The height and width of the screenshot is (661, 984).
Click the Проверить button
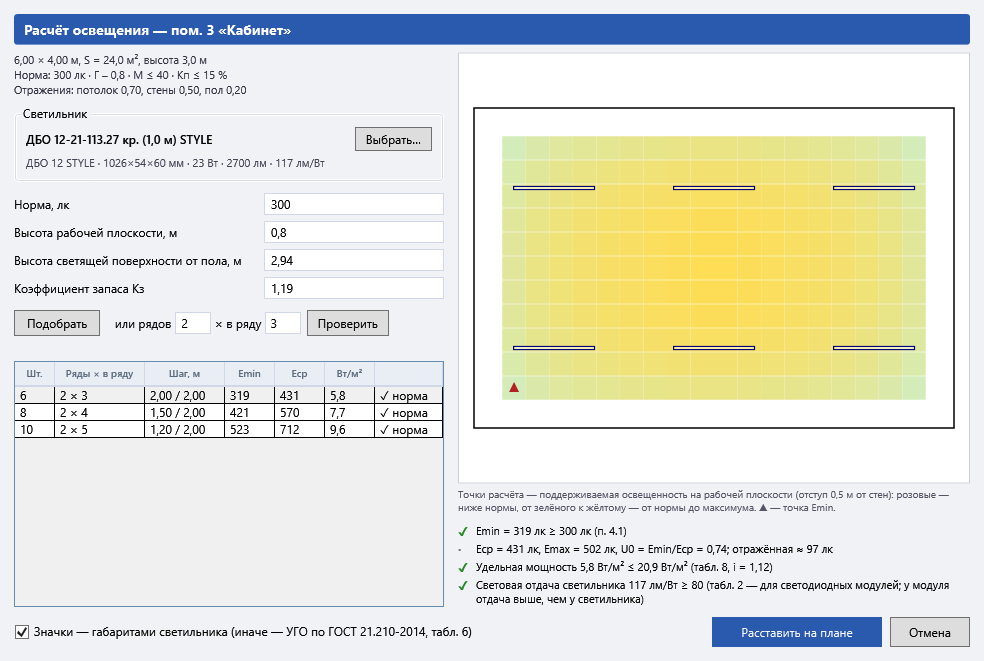pos(348,323)
